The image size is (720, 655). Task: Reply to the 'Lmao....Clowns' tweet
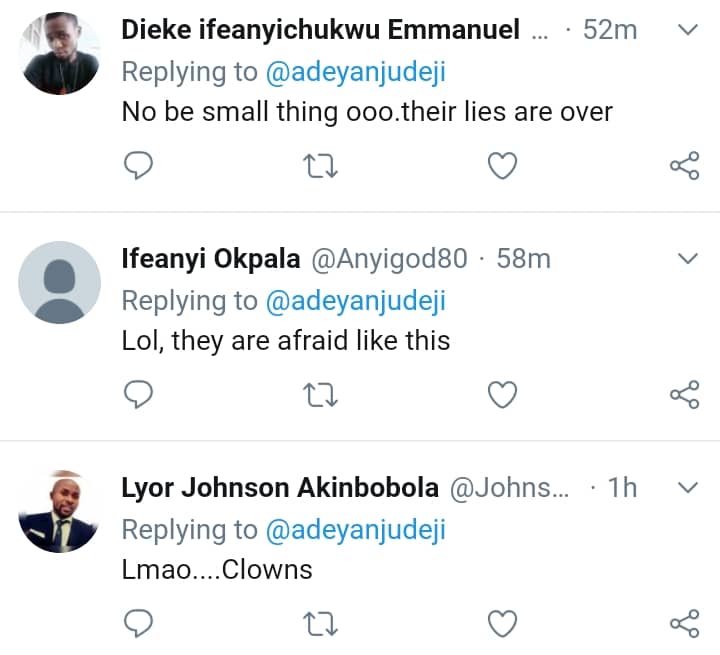point(137,625)
